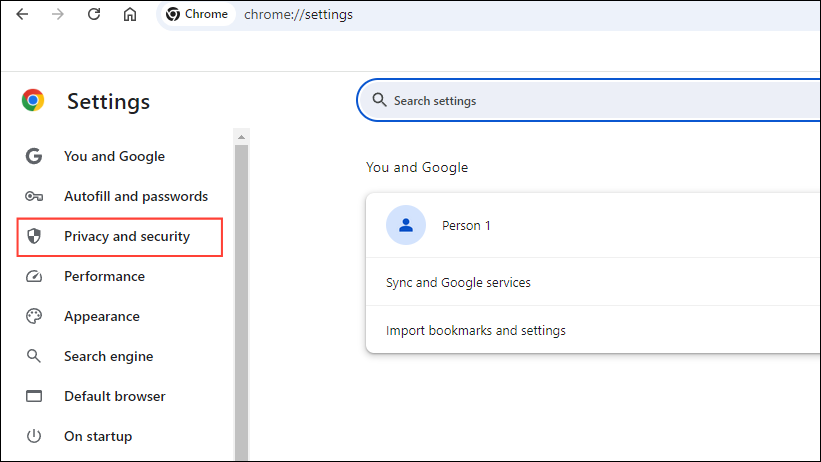This screenshot has width=821, height=462.
Task: Open Sync and Google services
Action: coord(593,282)
